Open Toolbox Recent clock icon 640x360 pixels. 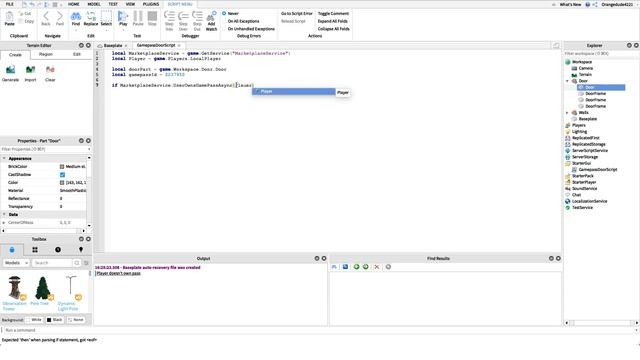[58, 250]
